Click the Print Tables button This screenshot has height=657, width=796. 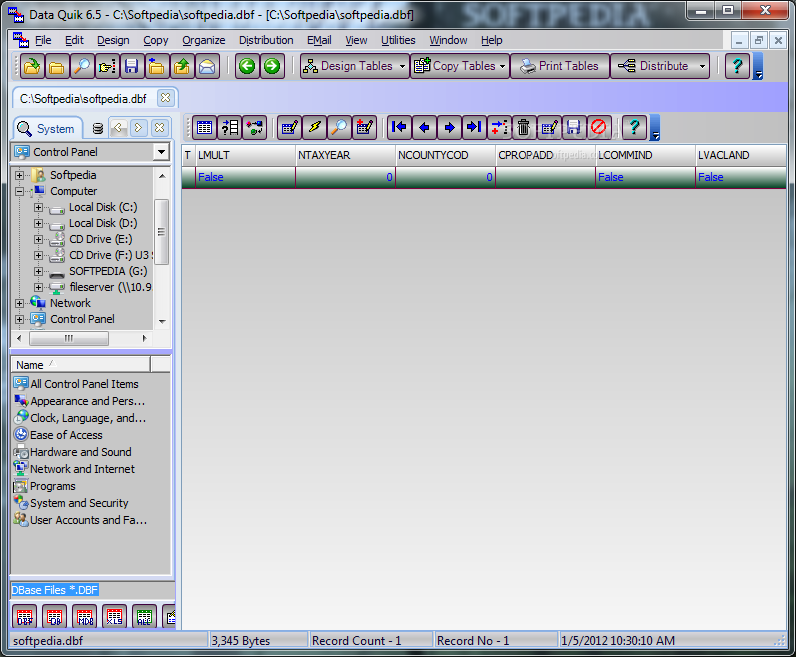pyautogui.click(x=559, y=66)
